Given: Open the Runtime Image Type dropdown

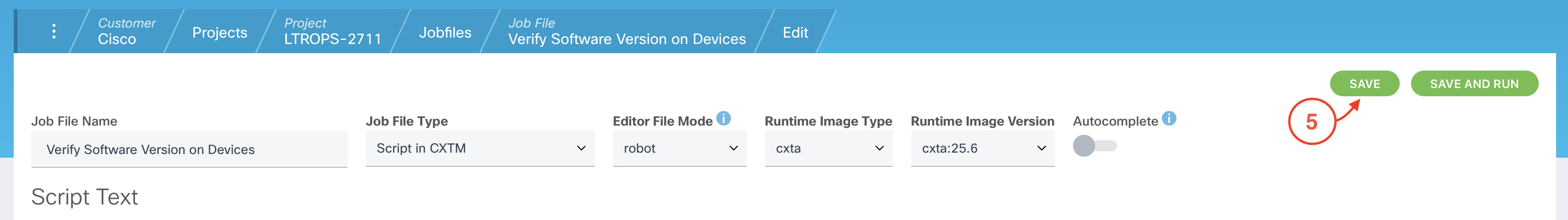Looking at the screenshot, I should [x=828, y=148].
